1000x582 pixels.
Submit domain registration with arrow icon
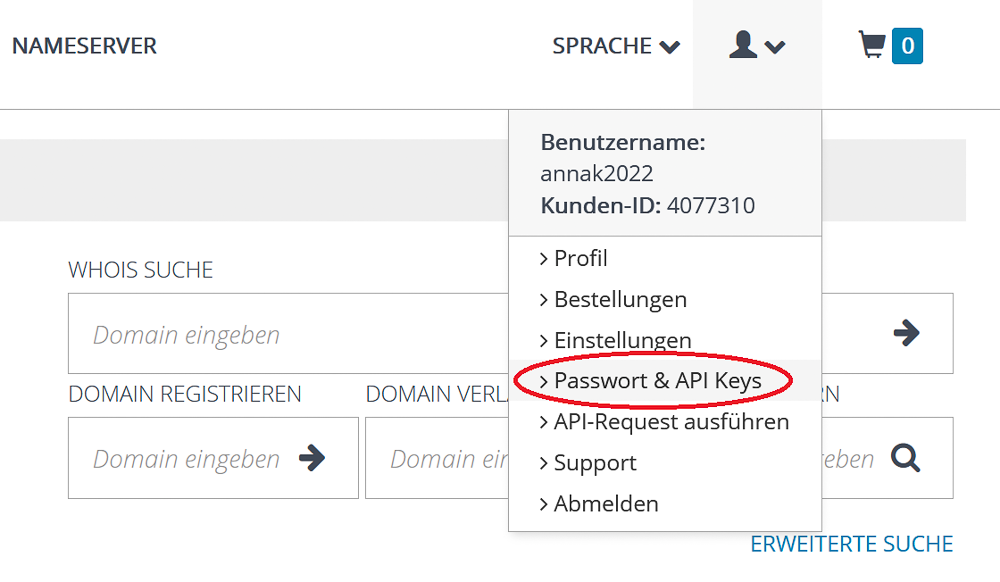312,458
